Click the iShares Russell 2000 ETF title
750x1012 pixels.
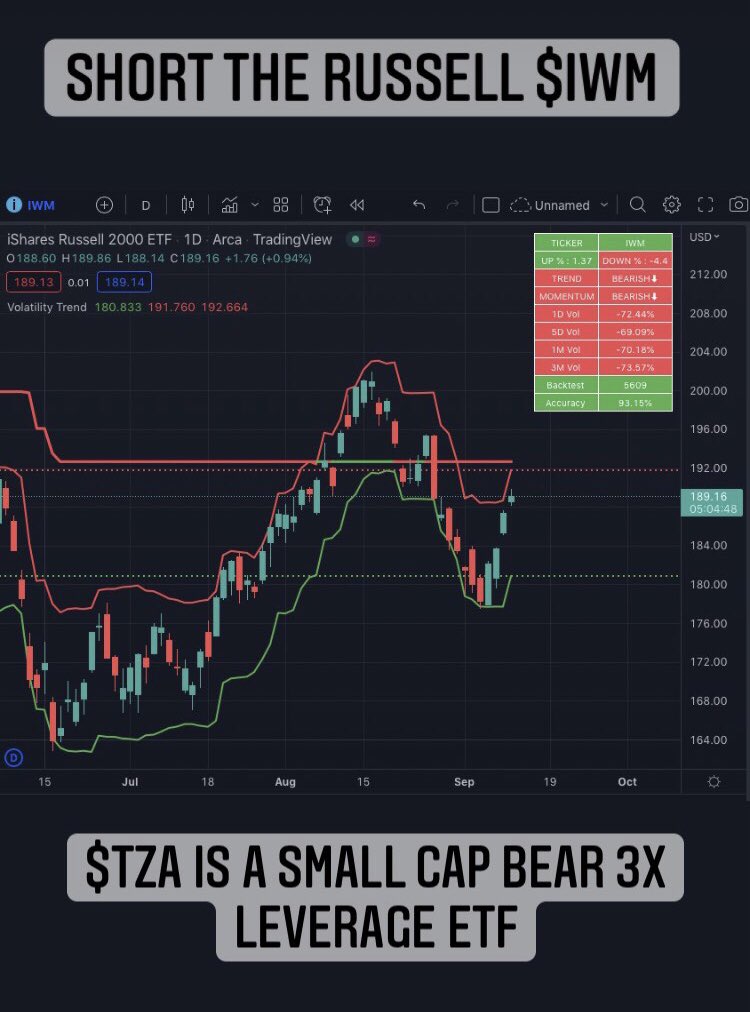coord(89,239)
